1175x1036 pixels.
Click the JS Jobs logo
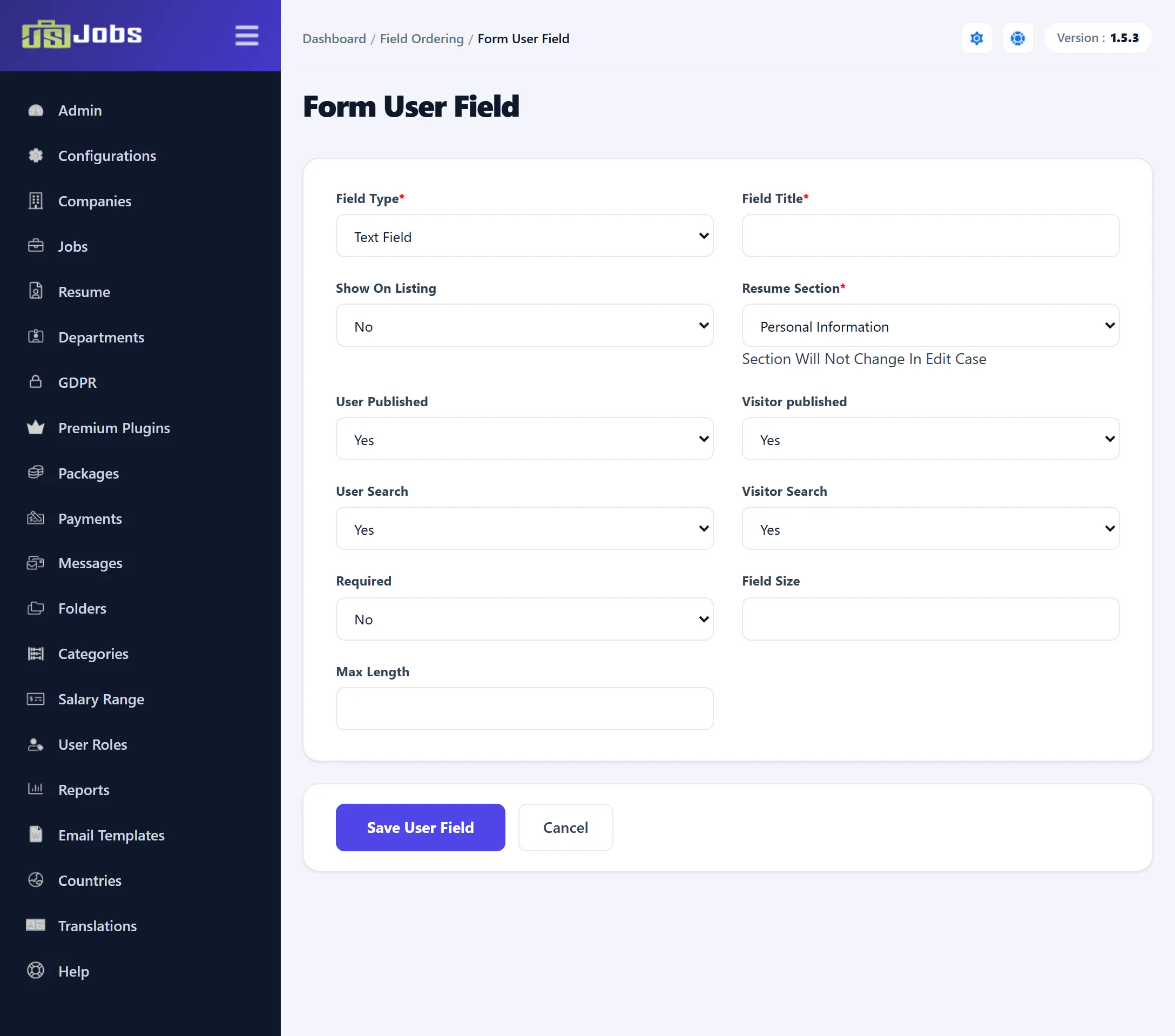(82, 35)
